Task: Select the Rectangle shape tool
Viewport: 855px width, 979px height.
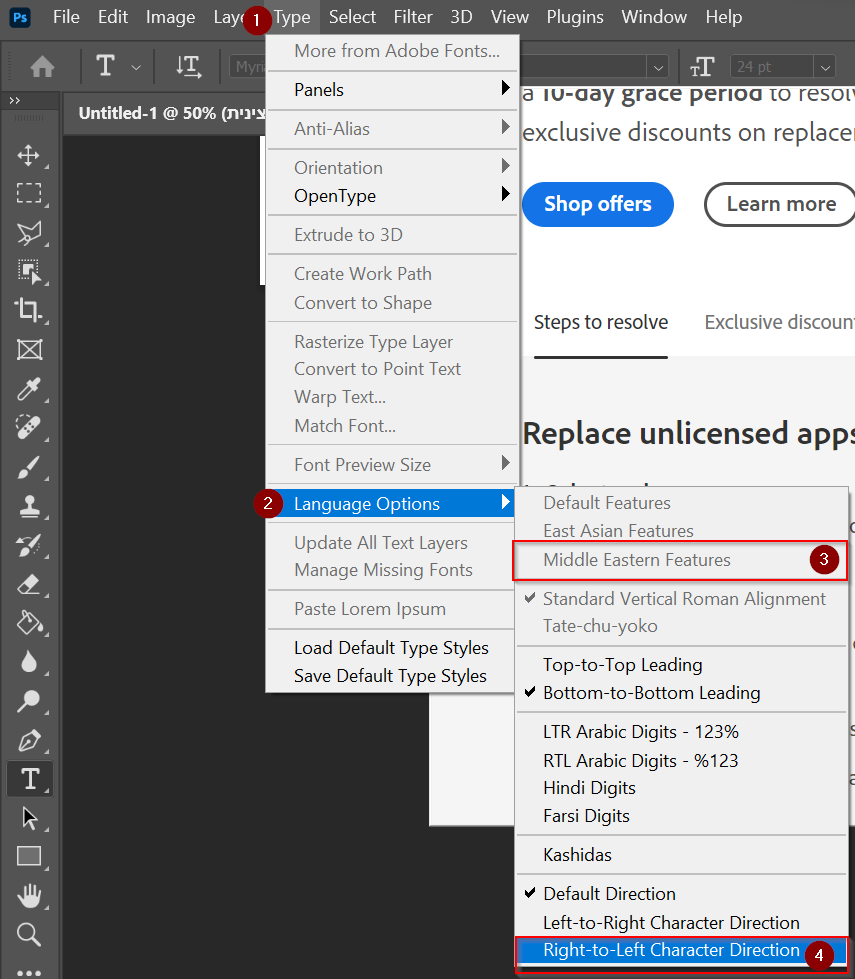Action: (x=29, y=856)
